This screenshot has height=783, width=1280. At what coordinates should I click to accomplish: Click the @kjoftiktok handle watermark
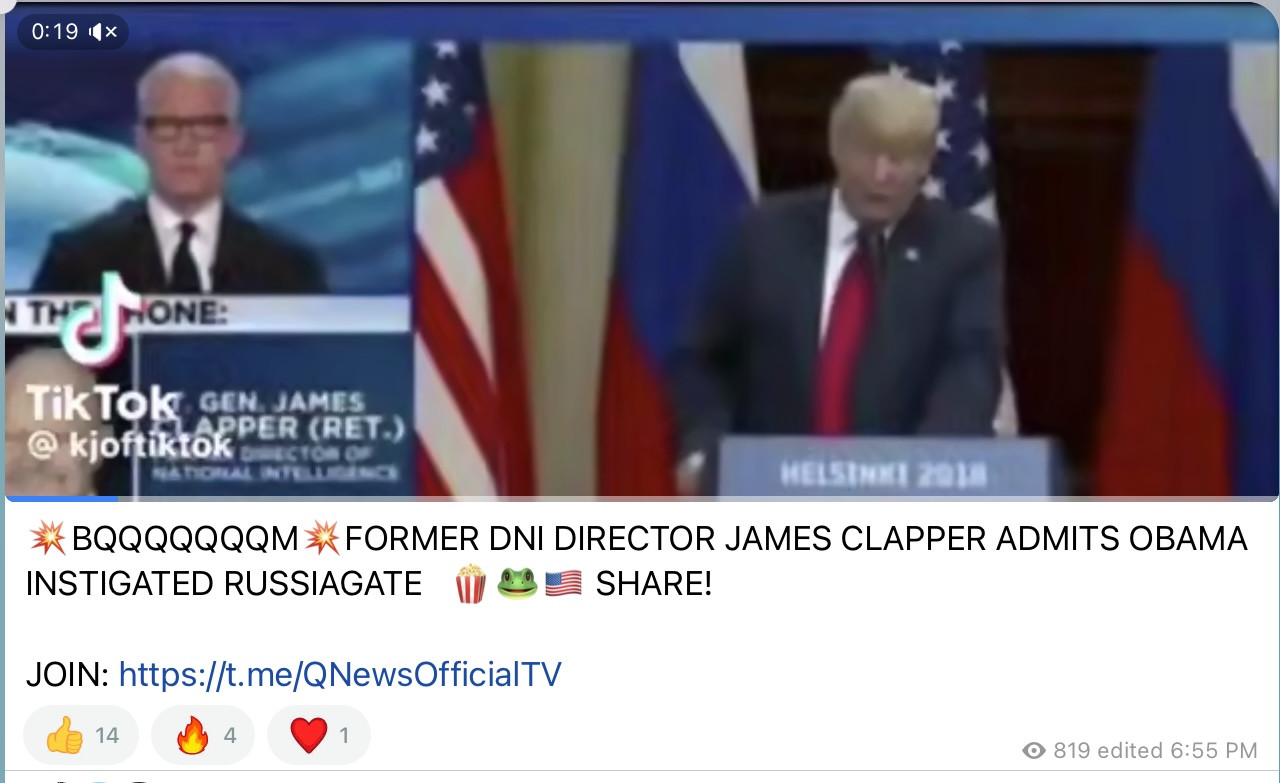(128, 446)
